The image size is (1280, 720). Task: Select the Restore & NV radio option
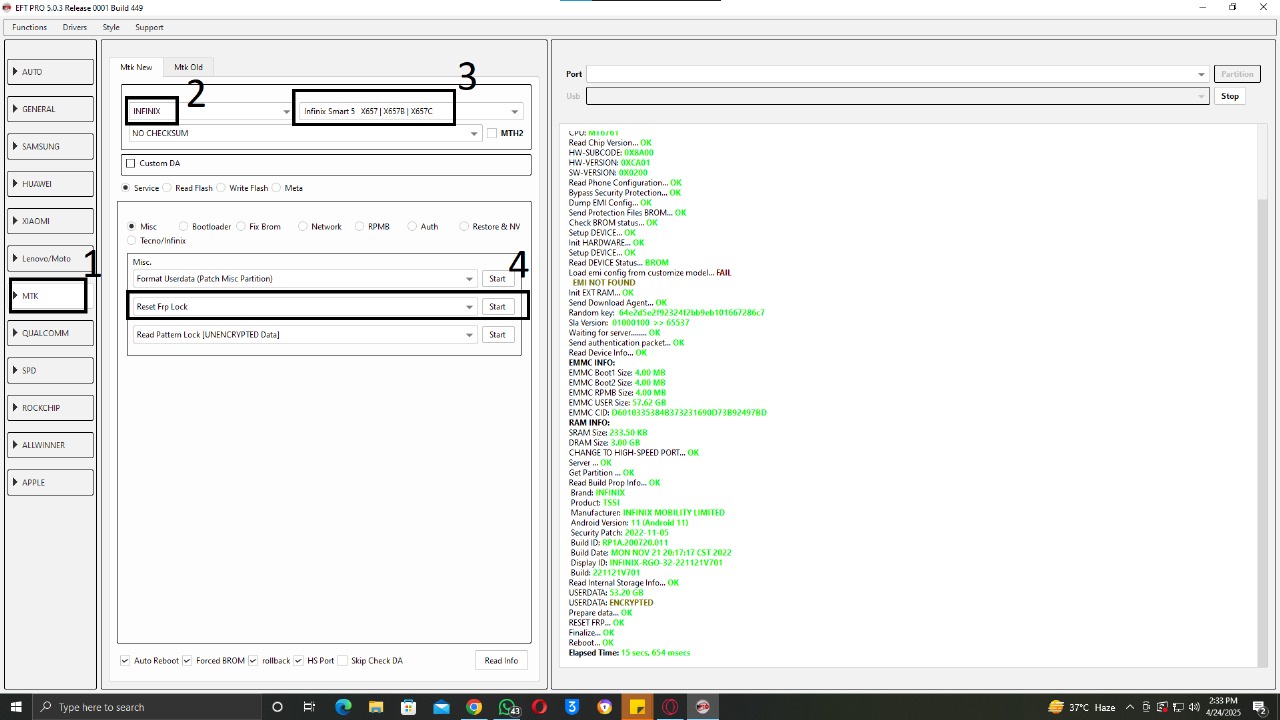tap(464, 227)
